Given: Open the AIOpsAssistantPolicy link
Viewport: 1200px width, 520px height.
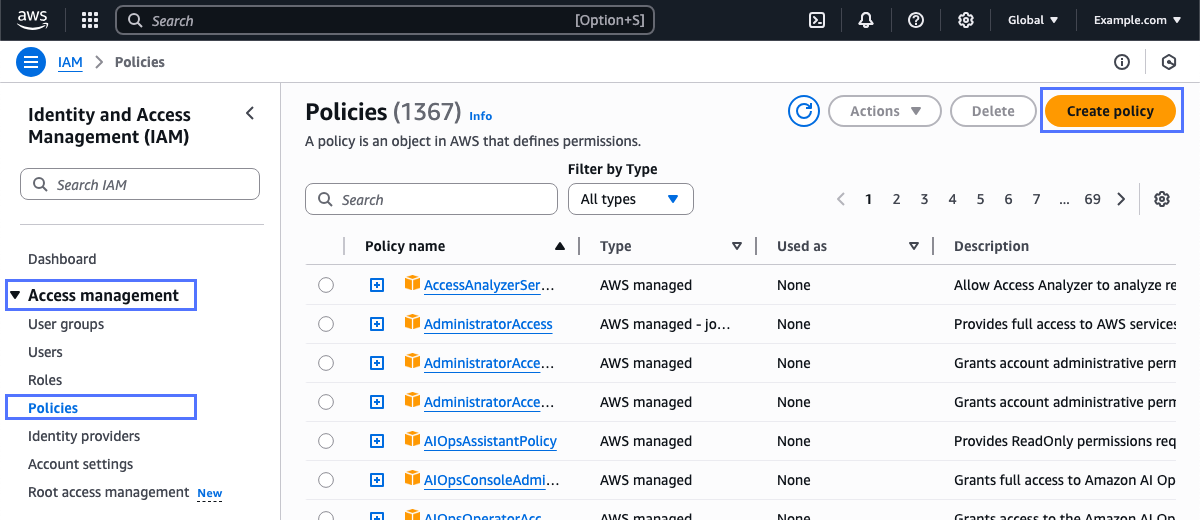Looking at the screenshot, I should [x=490, y=441].
